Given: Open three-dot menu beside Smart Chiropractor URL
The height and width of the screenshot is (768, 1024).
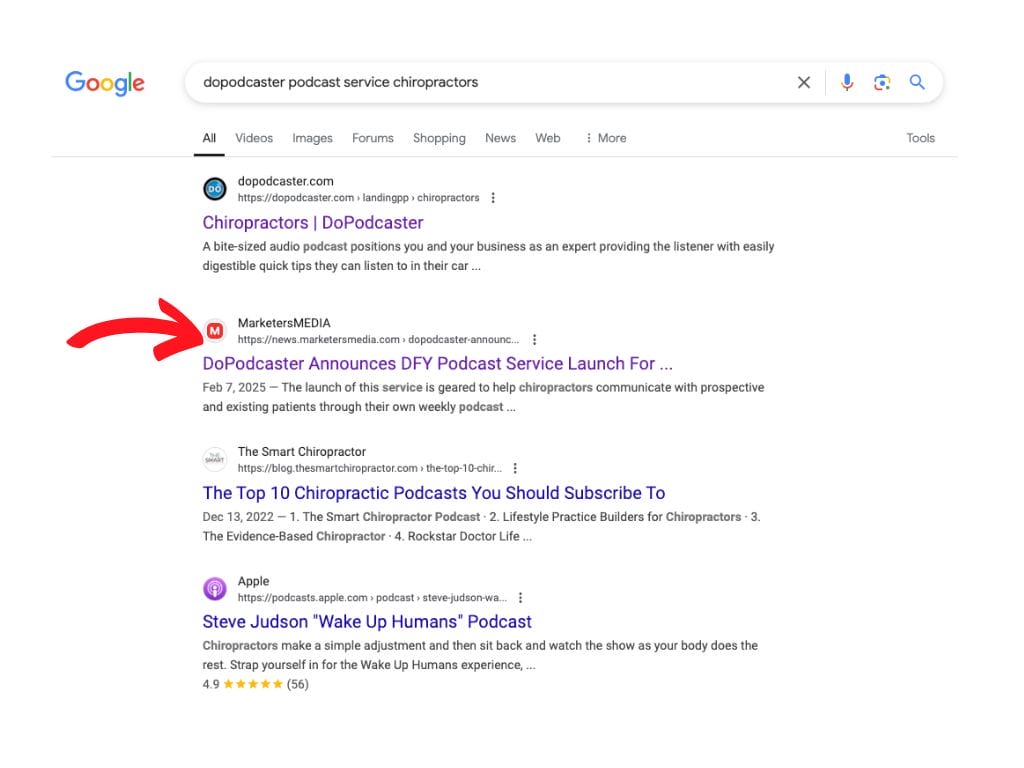Looking at the screenshot, I should click(x=515, y=468).
